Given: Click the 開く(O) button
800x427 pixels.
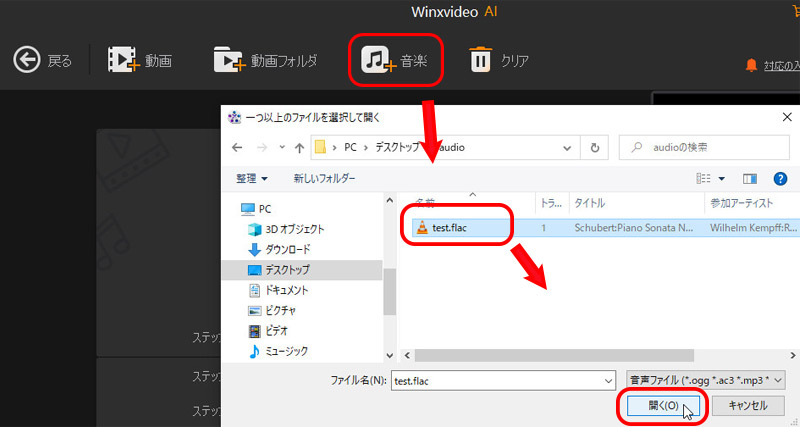Looking at the screenshot, I should (x=663, y=406).
